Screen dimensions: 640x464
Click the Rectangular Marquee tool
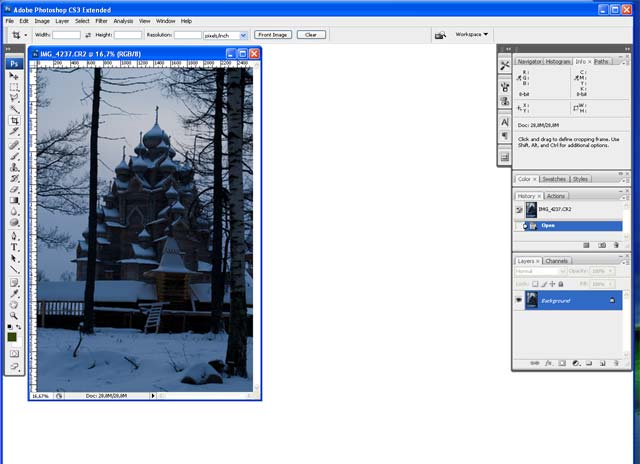click(x=15, y=87)
